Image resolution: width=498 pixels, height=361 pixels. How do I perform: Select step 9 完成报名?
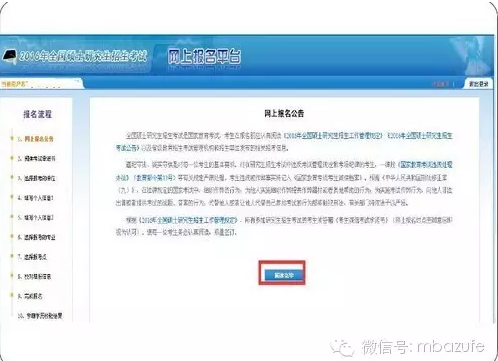(30, 296)
